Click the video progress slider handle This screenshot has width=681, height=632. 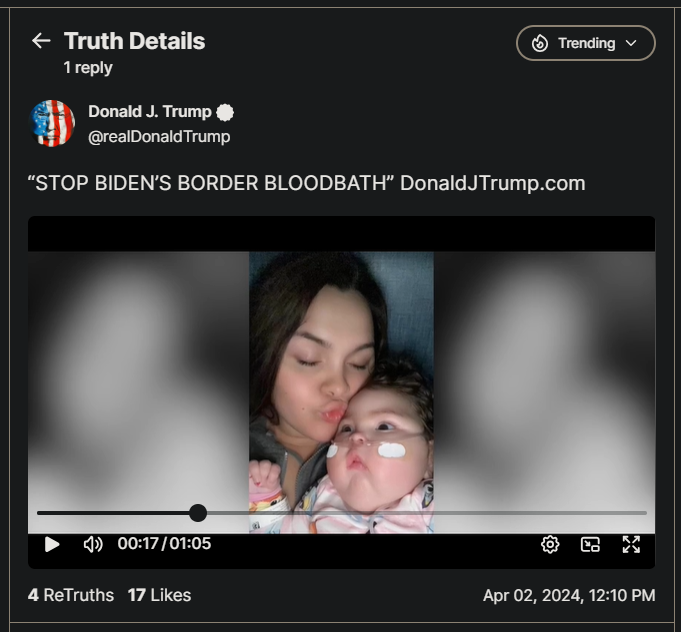pyautogui.click(x=198, y=513)
